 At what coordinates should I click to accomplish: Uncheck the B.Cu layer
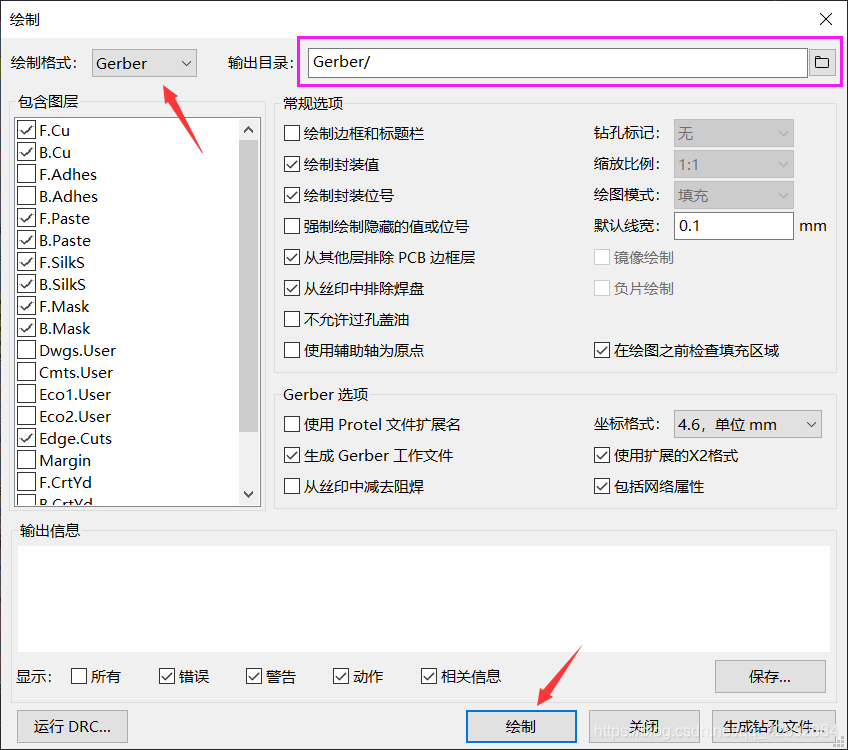point(26,152)
